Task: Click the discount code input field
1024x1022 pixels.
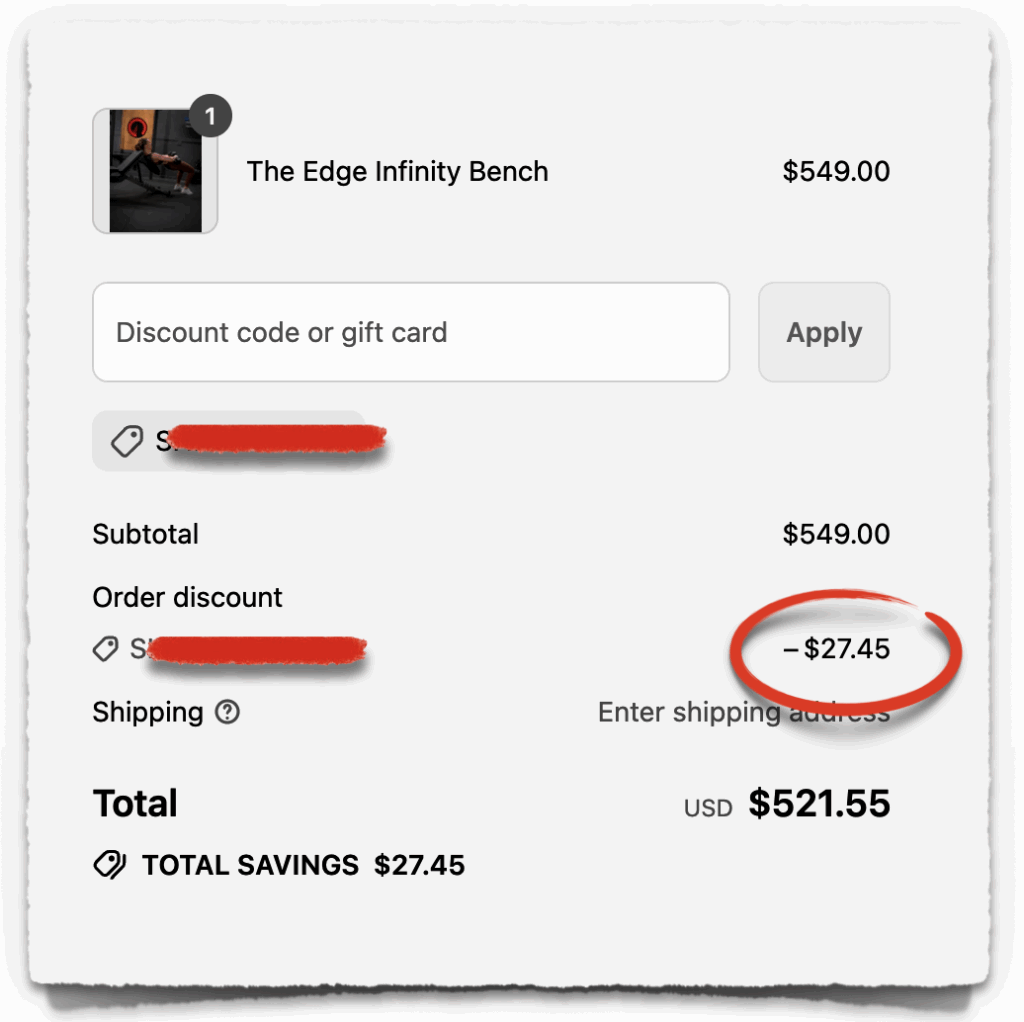Action: (x=410, y=332)
